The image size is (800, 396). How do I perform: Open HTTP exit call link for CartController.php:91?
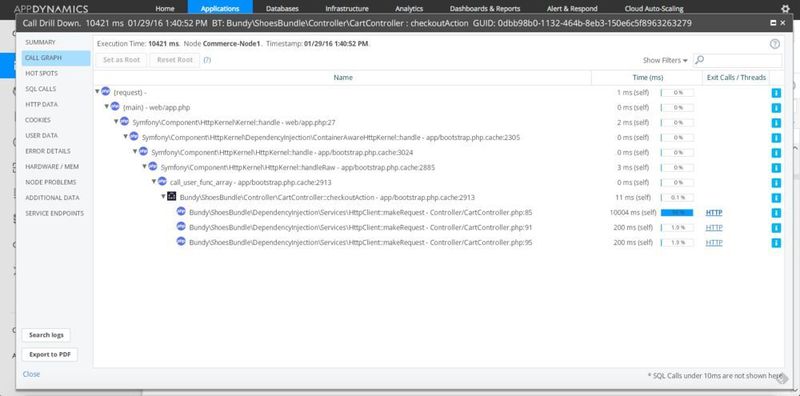coord(714,228)
